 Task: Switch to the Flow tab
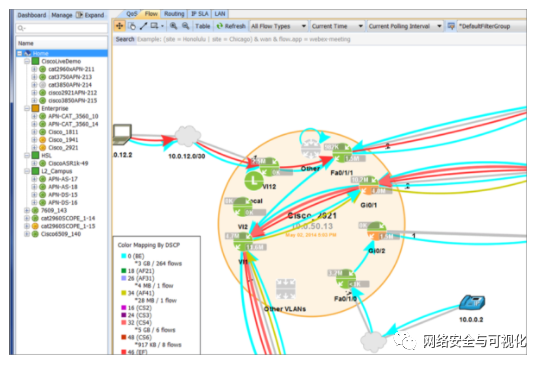point(151,14)
